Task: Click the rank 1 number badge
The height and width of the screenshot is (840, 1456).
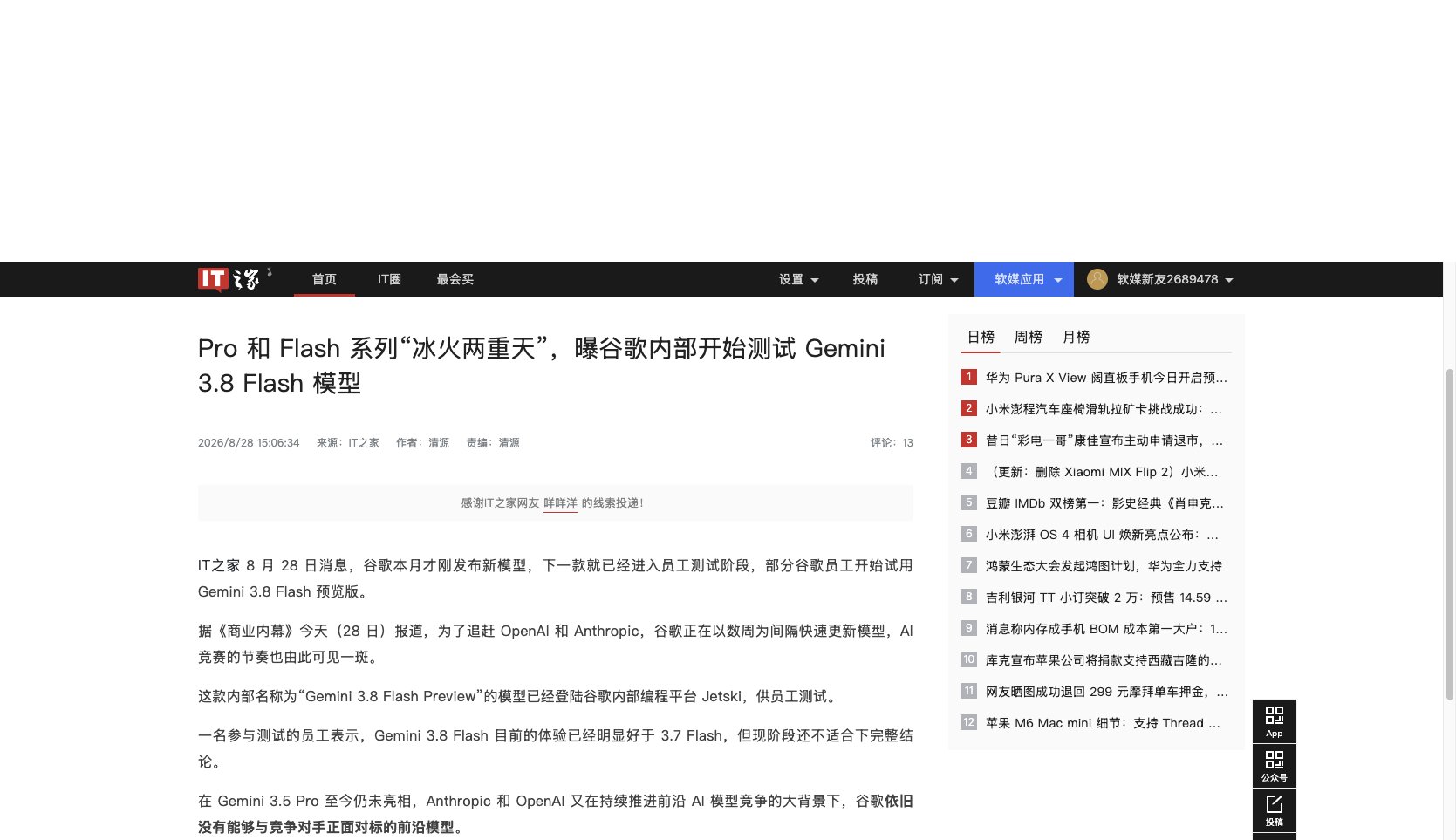Action: tap(968, 377)
